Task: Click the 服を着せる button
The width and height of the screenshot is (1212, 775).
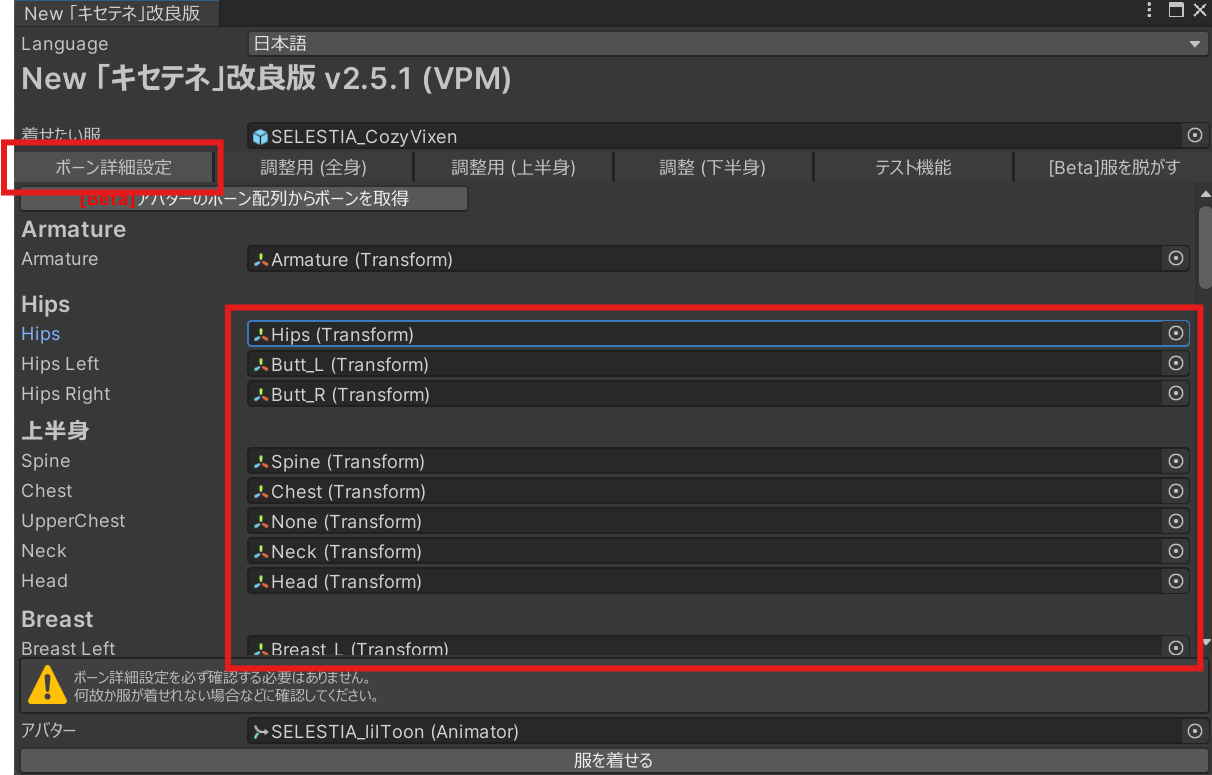Action: tap(613, 761)
